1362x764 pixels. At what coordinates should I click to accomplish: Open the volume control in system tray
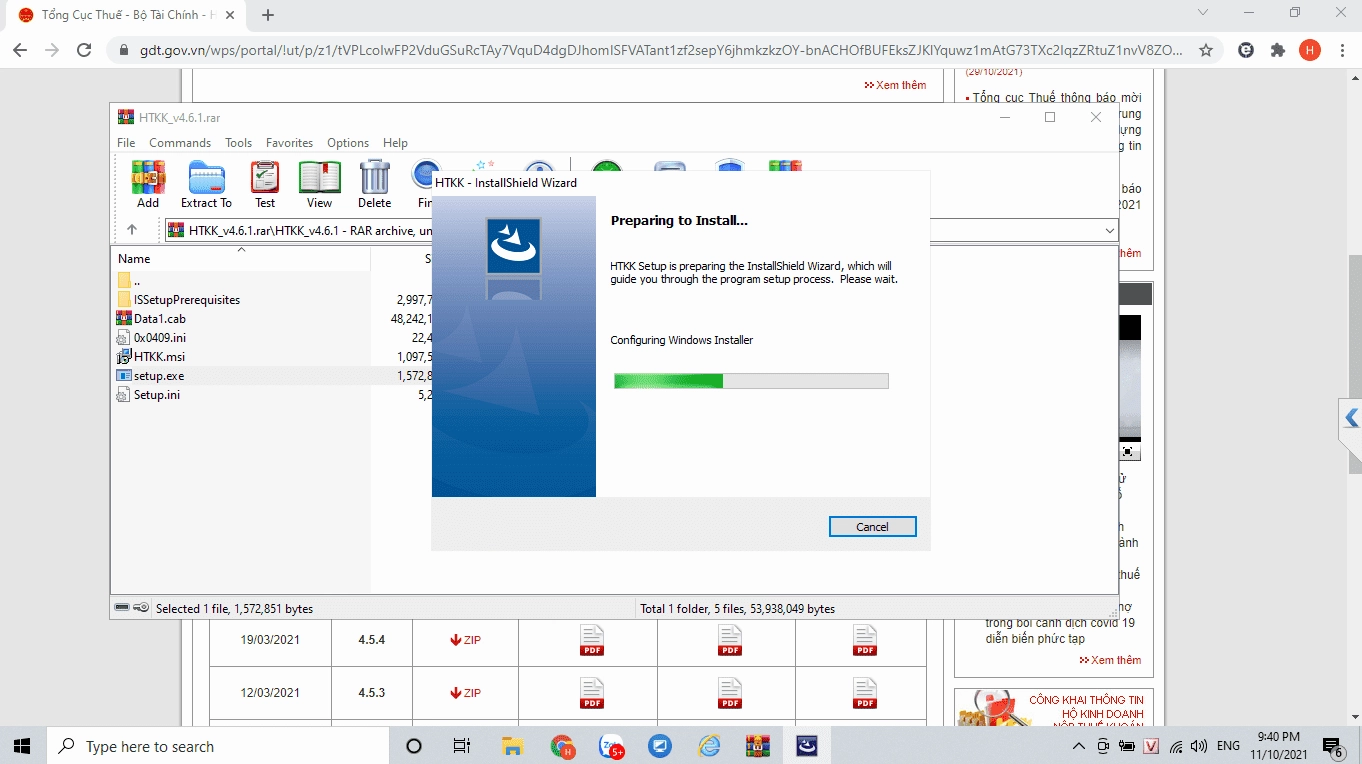click(1198, 746)
